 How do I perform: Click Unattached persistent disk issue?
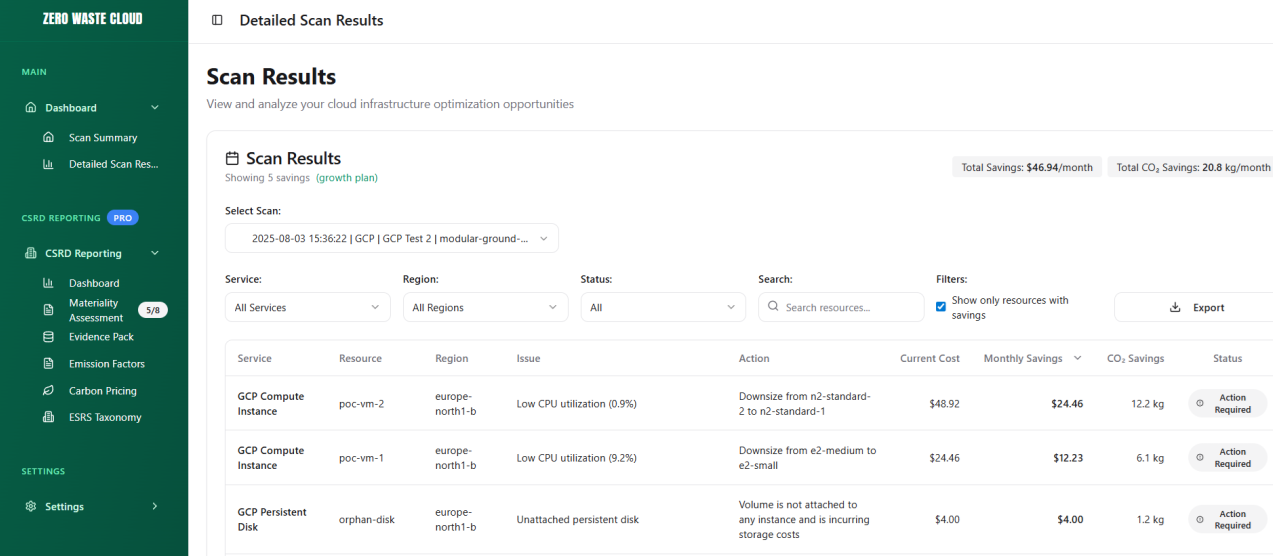coord(577,520)
